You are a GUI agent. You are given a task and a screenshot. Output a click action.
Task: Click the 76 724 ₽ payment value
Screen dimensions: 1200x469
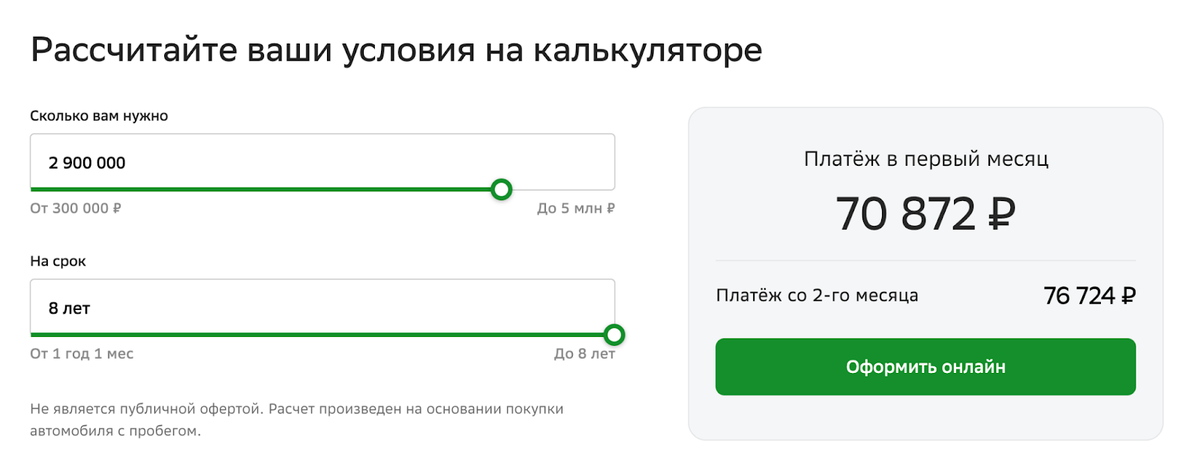pyautogui.click(x=1090, y=296)
